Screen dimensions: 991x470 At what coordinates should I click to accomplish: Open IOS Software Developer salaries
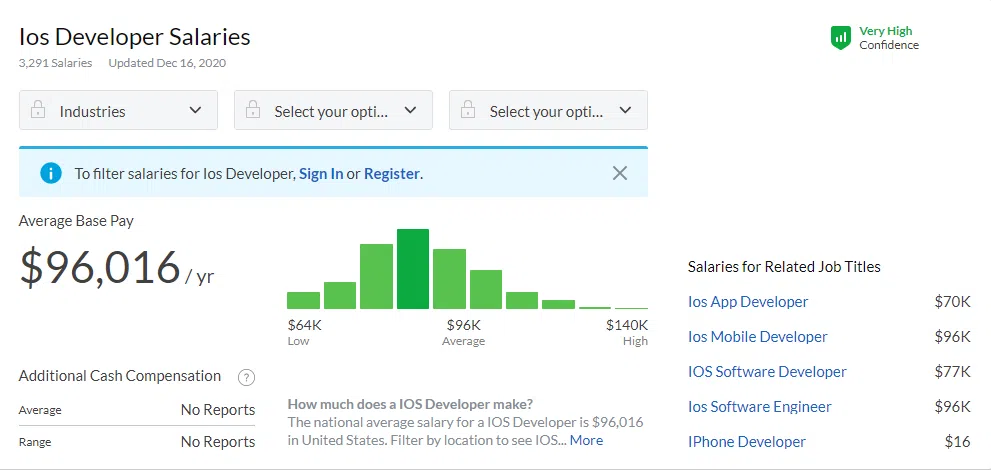pos(767,372)
